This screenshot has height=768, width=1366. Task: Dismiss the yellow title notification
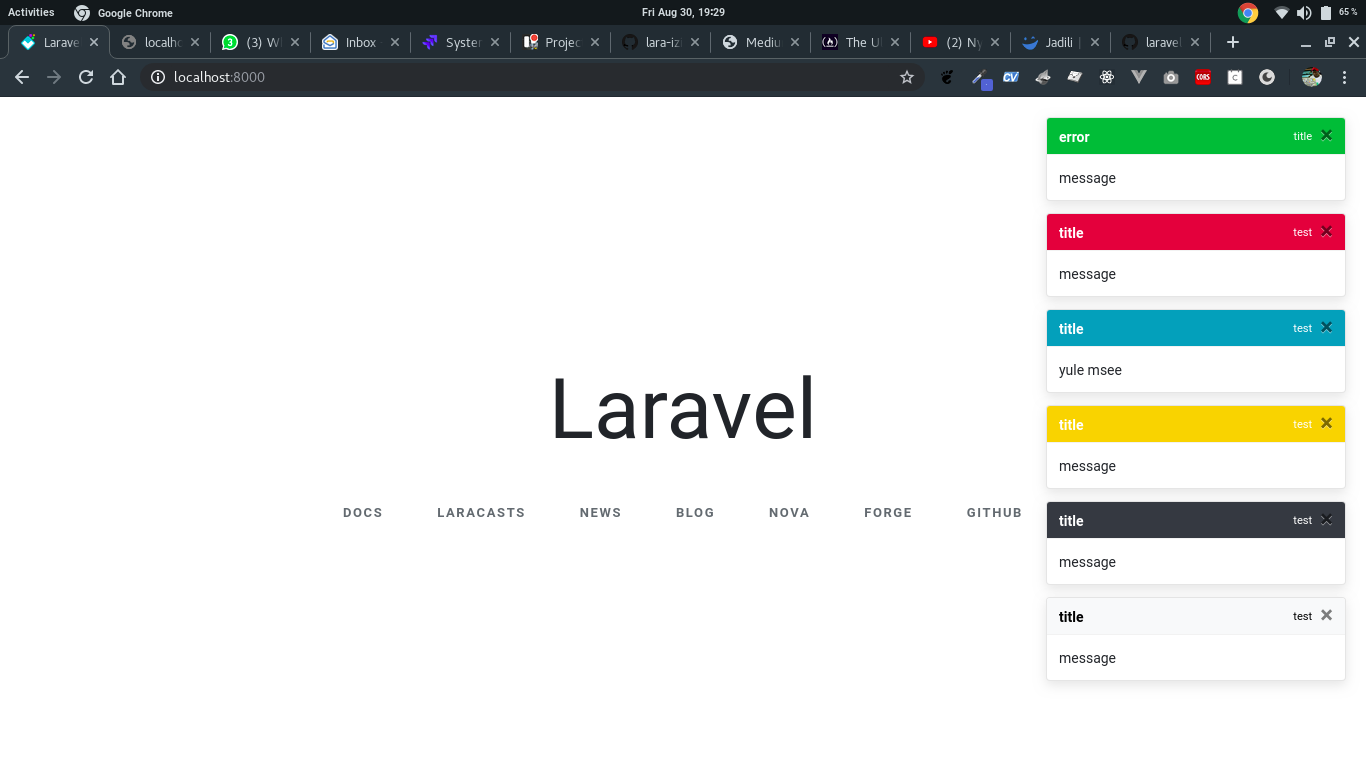click(x=1326, y=424)
